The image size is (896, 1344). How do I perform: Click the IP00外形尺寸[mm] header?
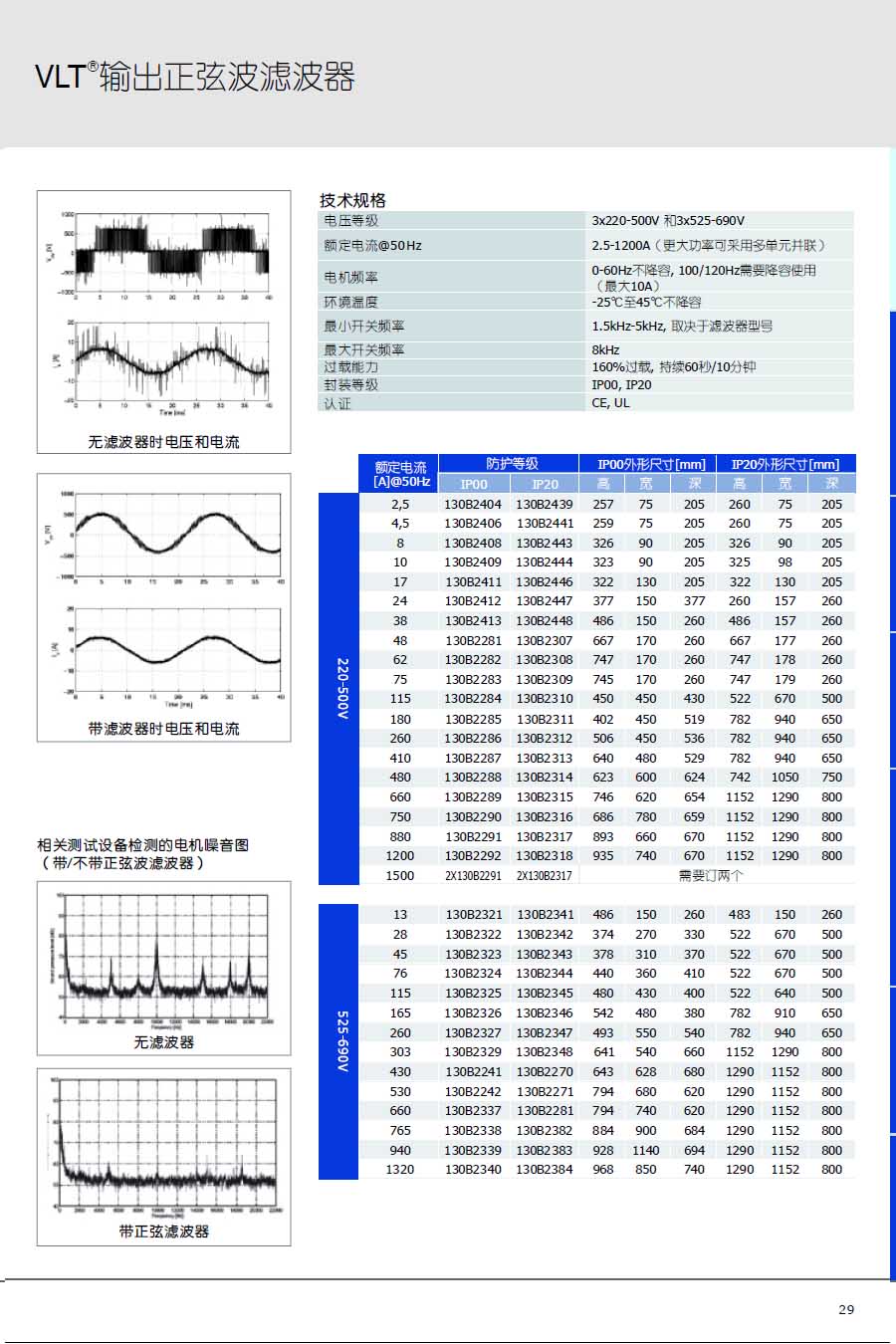pos(650,464)
